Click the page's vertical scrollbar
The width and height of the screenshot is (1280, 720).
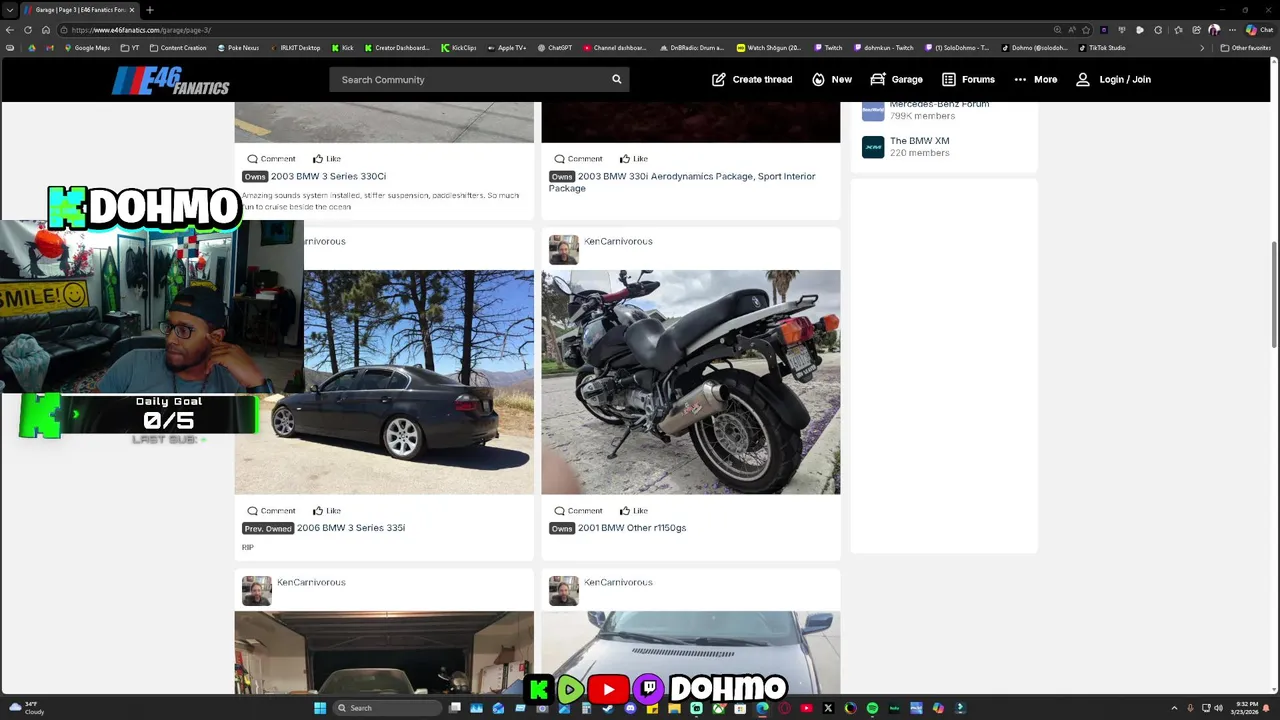coord(1274,295)
